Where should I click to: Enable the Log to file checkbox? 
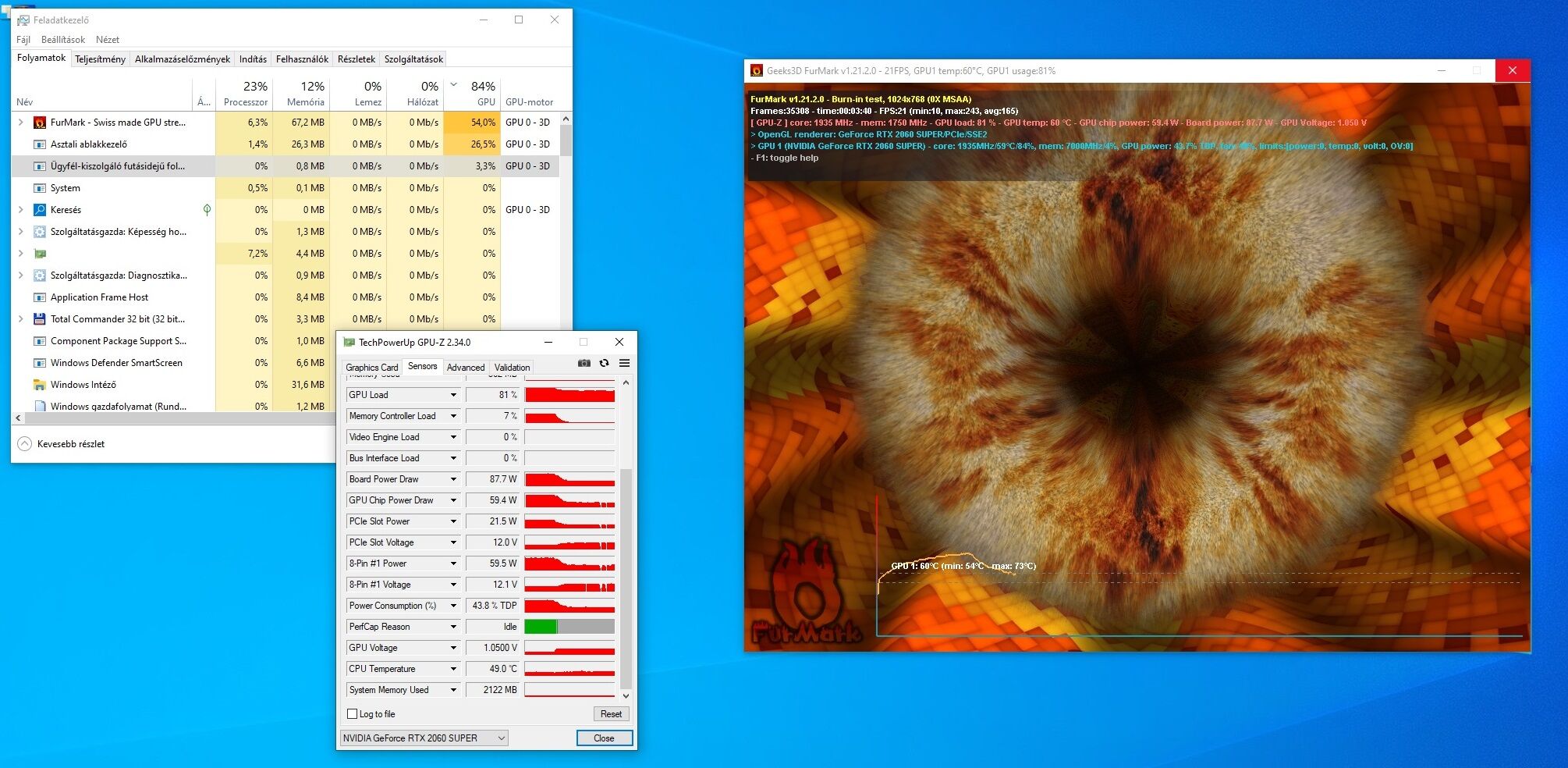click(x=352, y=714)
